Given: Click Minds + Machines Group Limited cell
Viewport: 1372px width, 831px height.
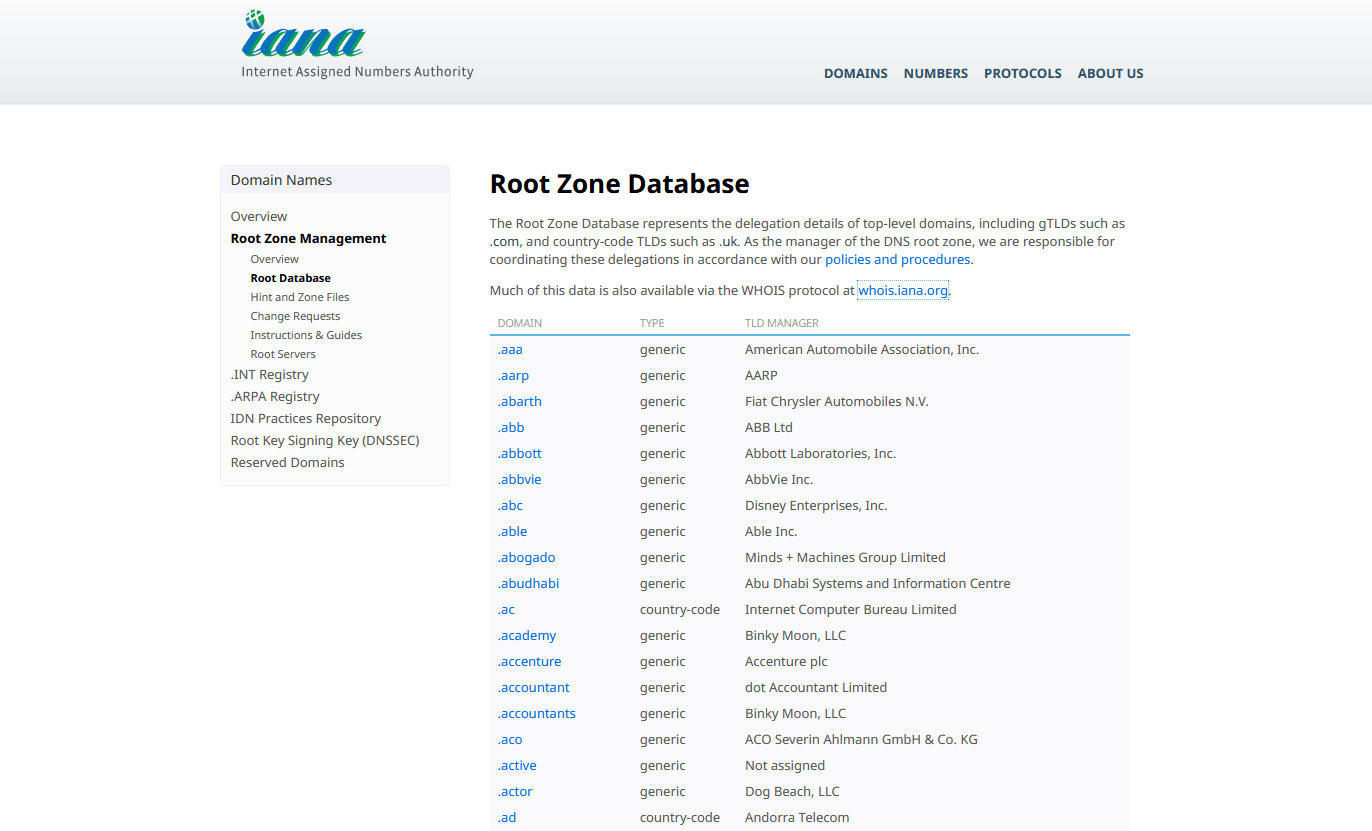Looking at the screenshot, I should pyautogui.click(x=845, y=557).
